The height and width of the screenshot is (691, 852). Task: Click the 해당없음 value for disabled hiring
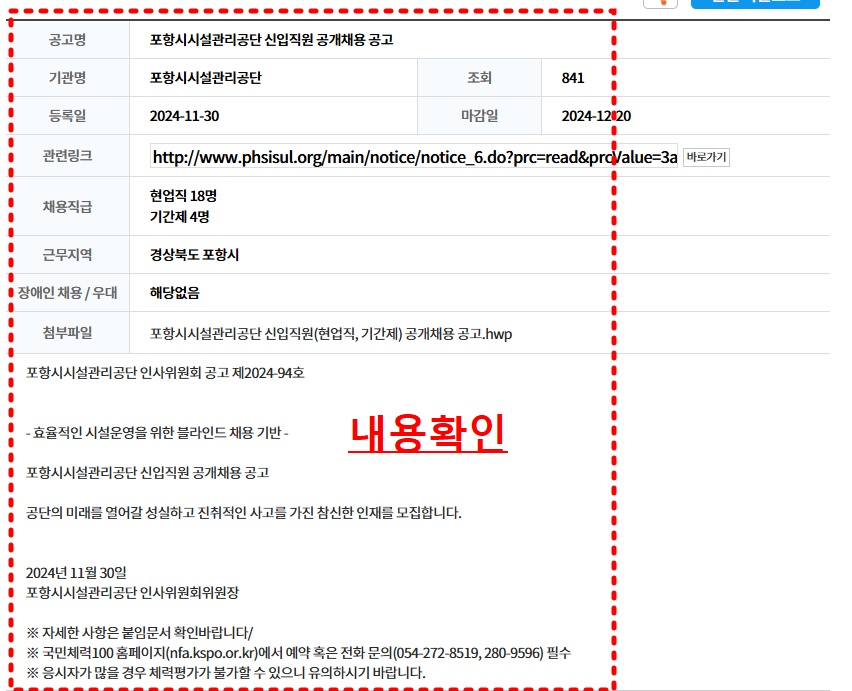click(x=174, y=293)
